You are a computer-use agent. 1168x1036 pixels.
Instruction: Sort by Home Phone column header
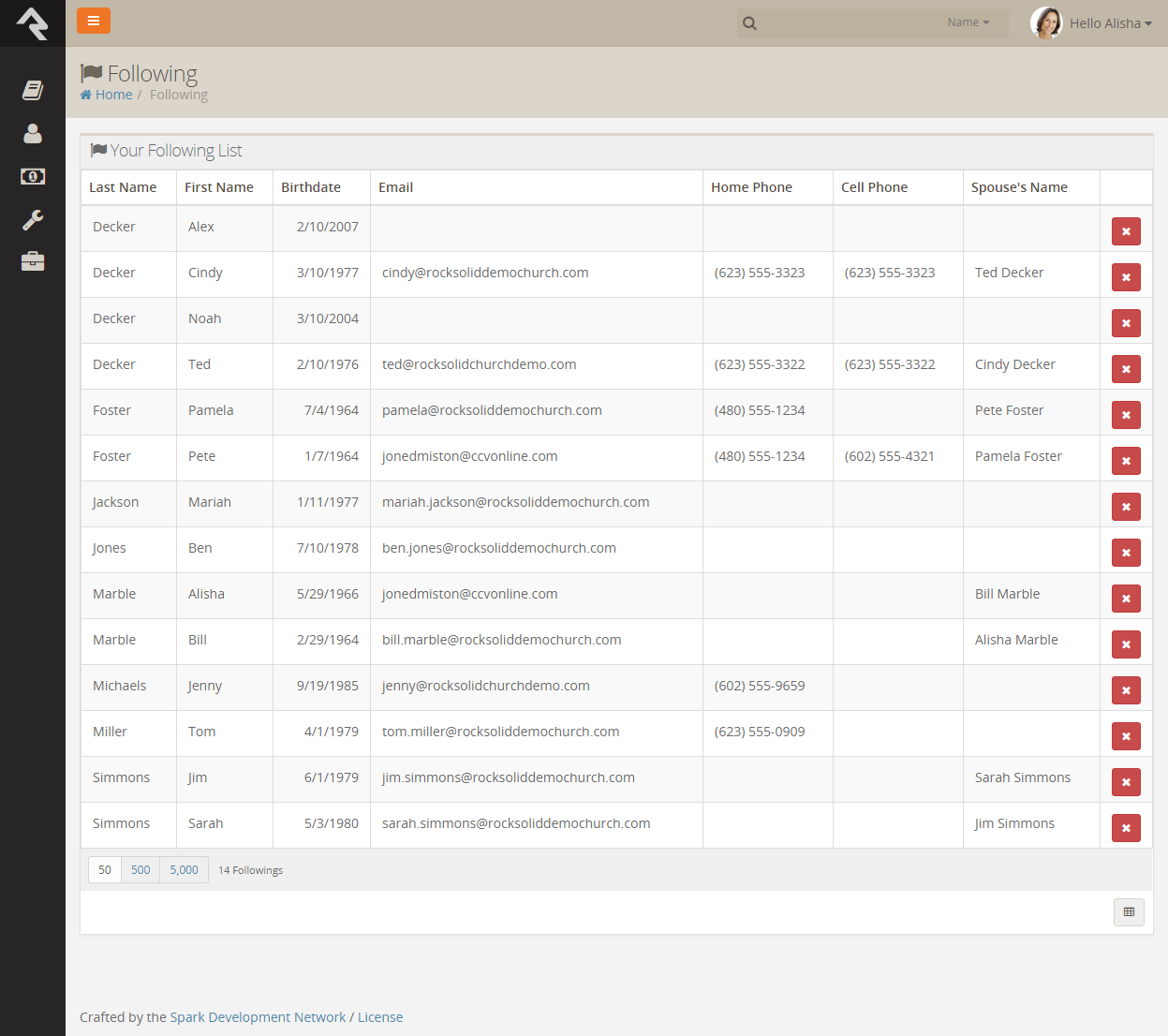pyautogui.click(x=751, y=187)
